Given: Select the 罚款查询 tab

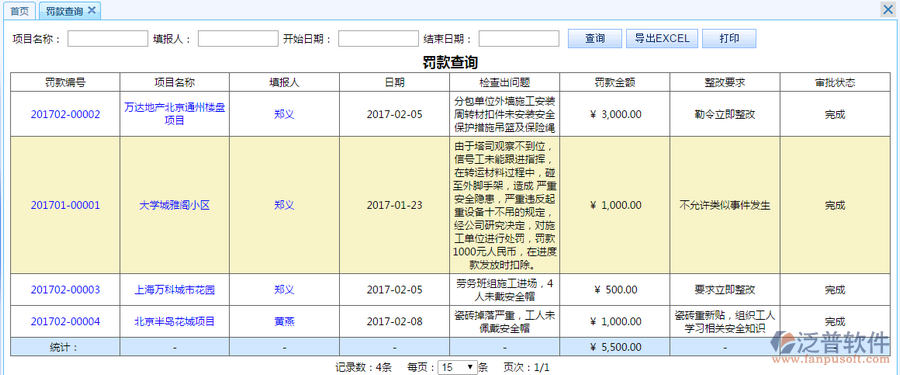Looking at the screenshot, I should tap(64, 10).
